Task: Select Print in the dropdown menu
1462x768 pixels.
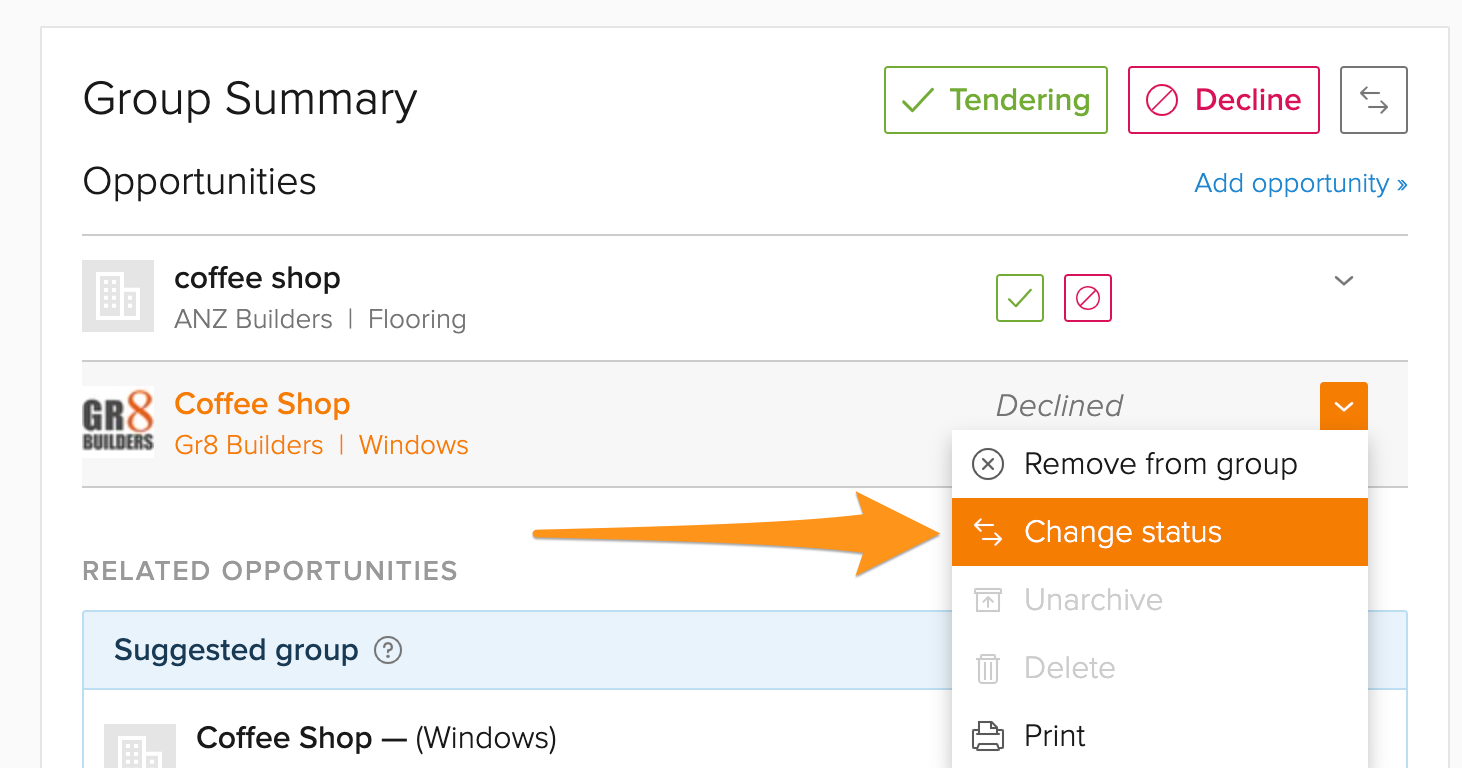Action: click(x=1160, y=736)
